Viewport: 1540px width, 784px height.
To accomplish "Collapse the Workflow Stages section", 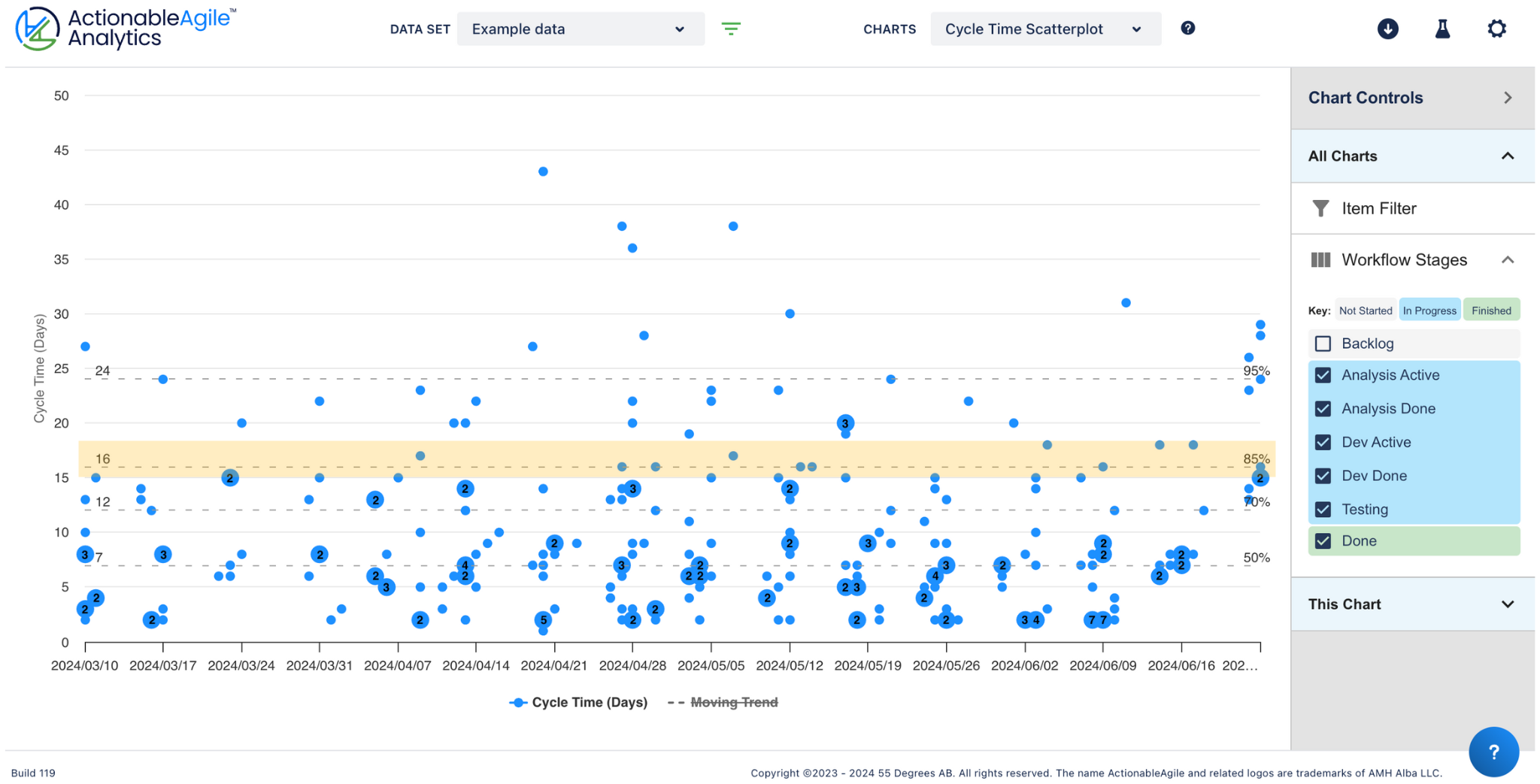I will pos(1508,259).
